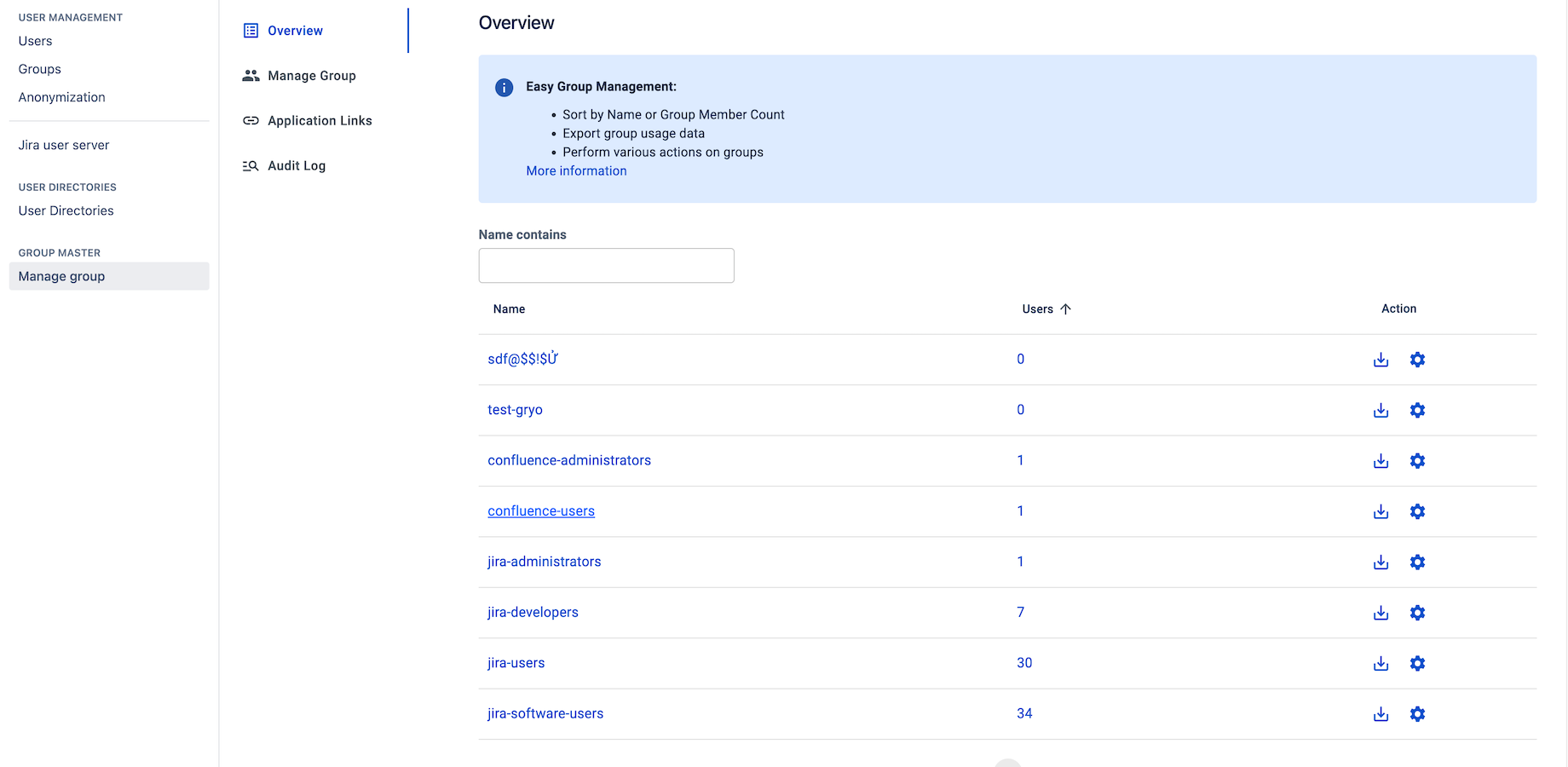Screen dimensions: 1568x767
Task: Open jira-developers group link
Action: 533,613
